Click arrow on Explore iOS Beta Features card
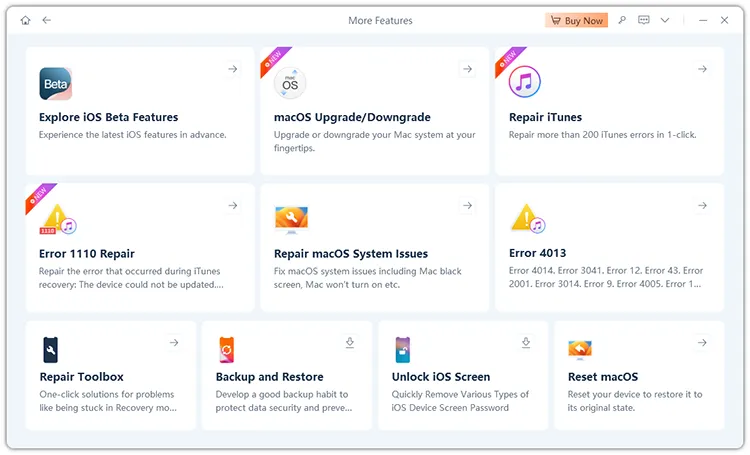Image resolution: width=750 pixels, height=455 pixels. coord(233,69)
